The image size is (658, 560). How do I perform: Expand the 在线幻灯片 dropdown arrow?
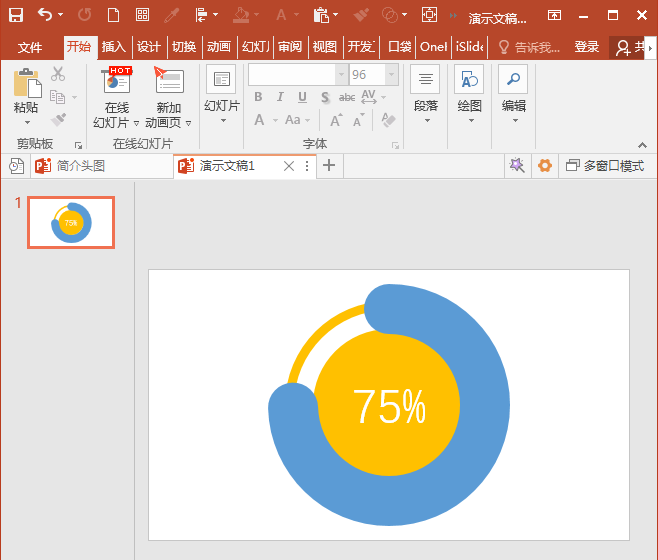[136, 123]
